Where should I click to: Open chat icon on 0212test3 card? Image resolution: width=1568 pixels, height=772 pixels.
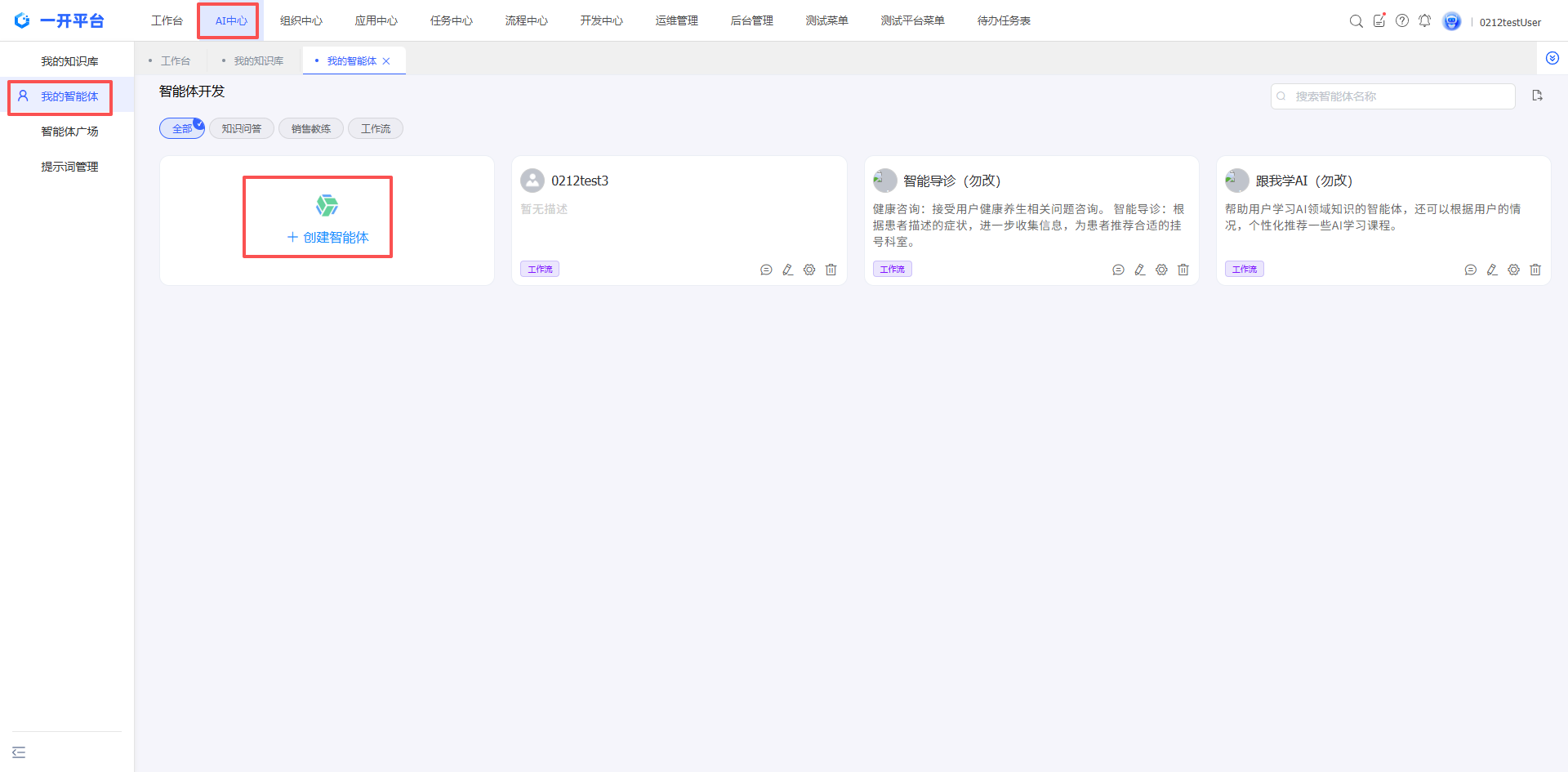(766, 270)
